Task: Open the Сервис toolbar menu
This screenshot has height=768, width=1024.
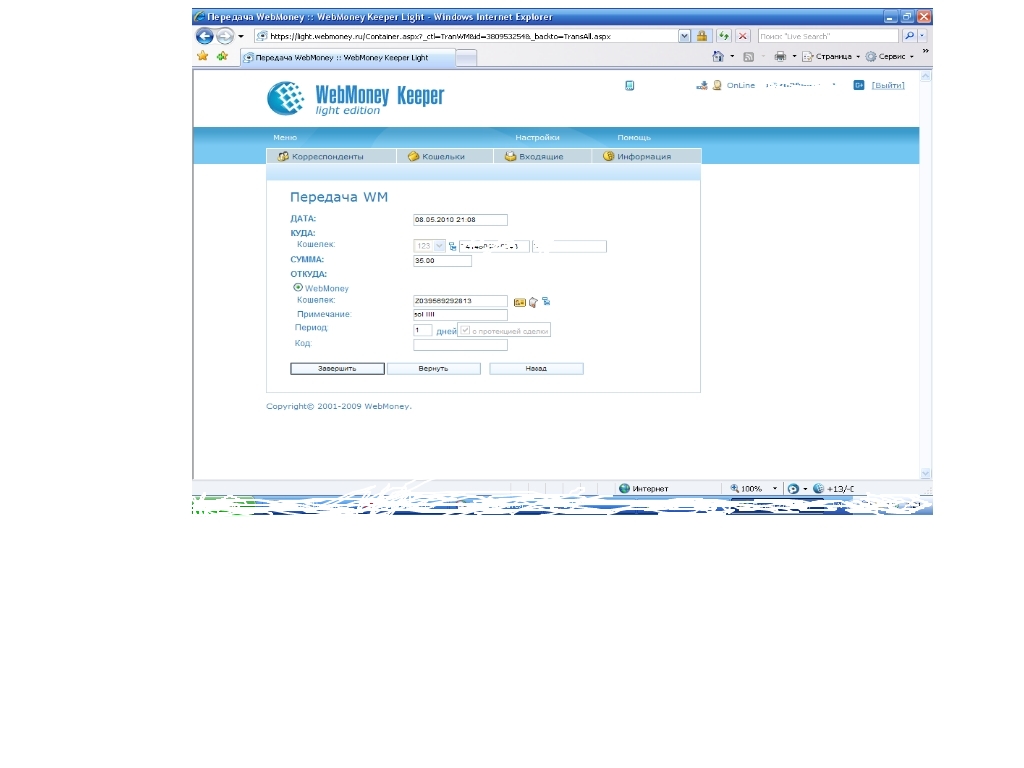Action: [889, 57]
